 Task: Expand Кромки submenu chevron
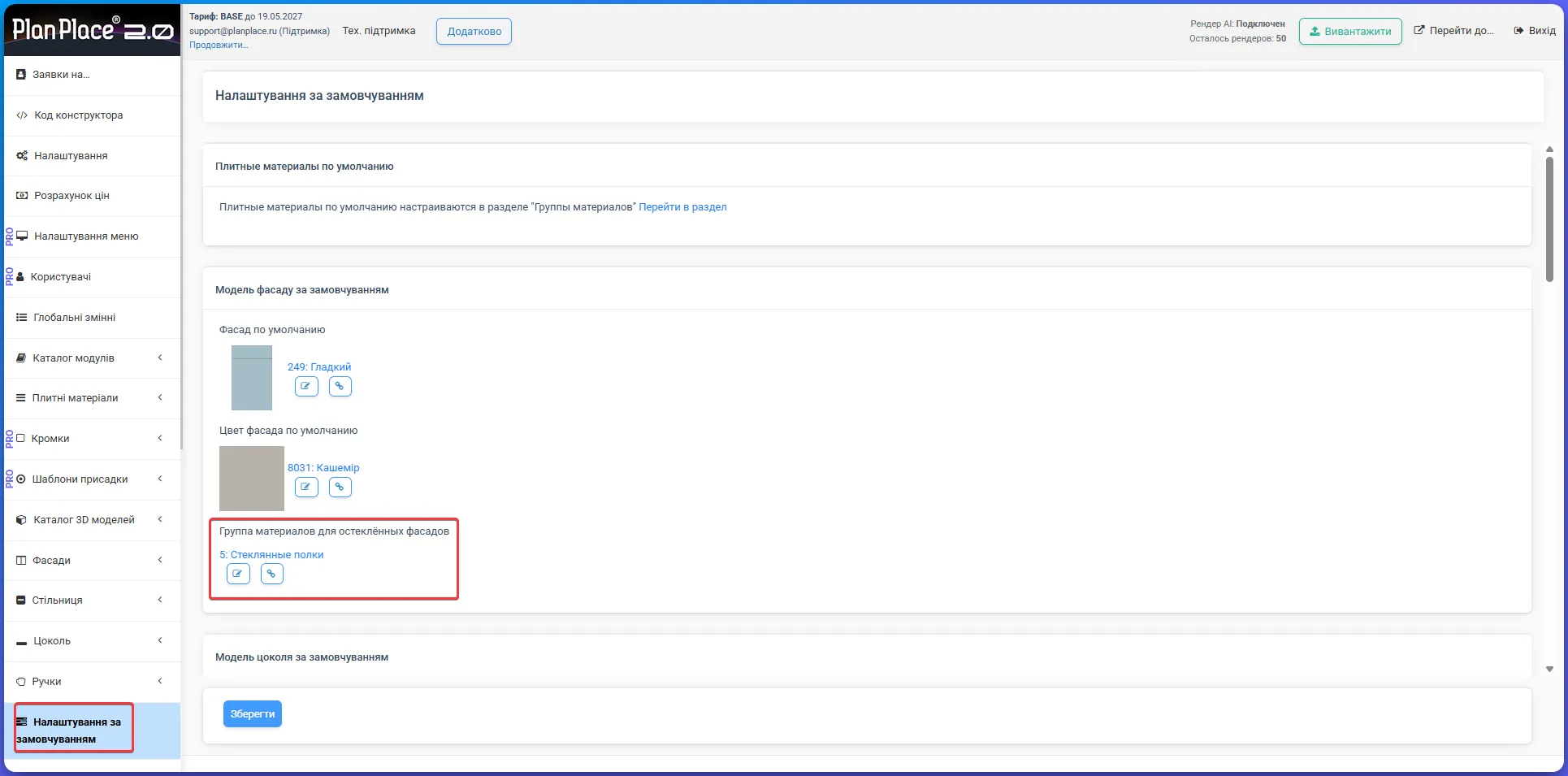tap(160, 438)
